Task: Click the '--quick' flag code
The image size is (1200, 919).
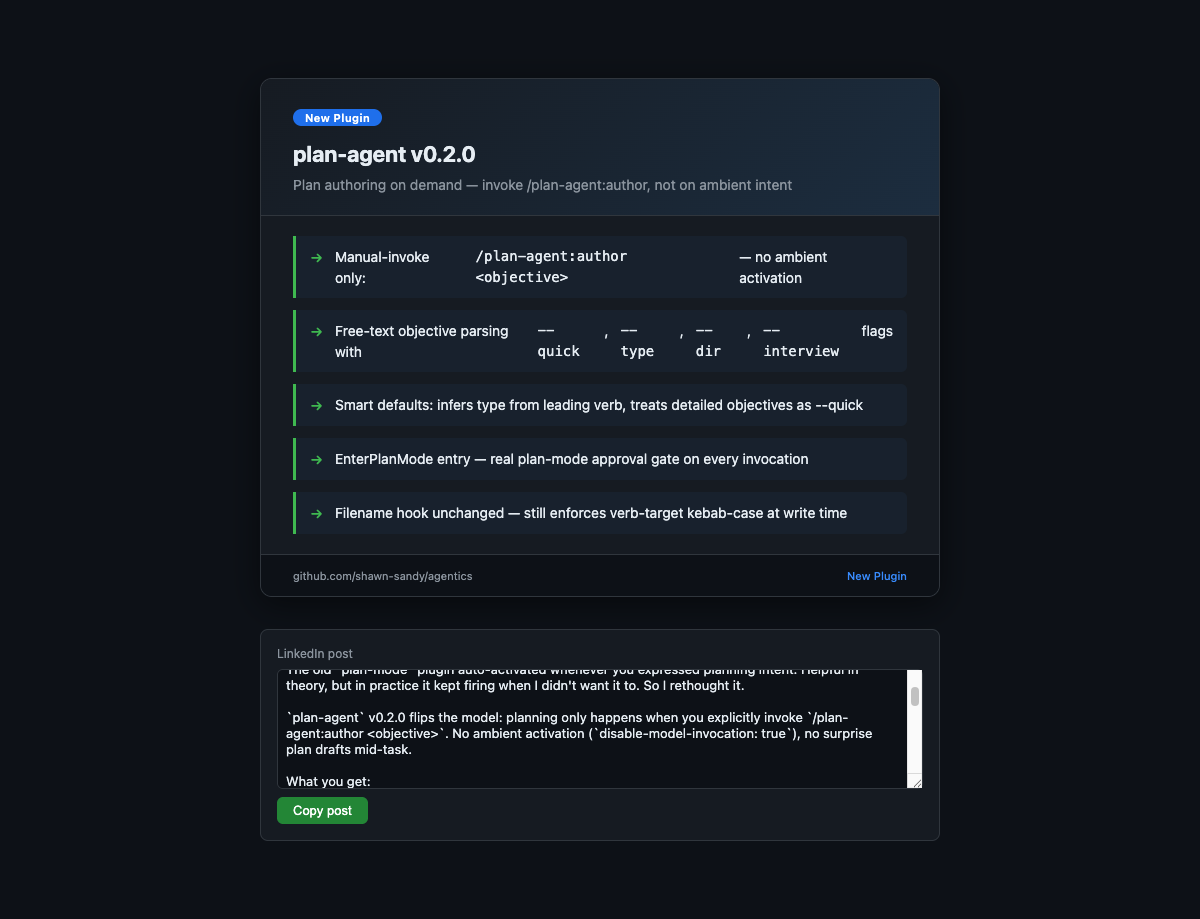Action: (559, 341)
